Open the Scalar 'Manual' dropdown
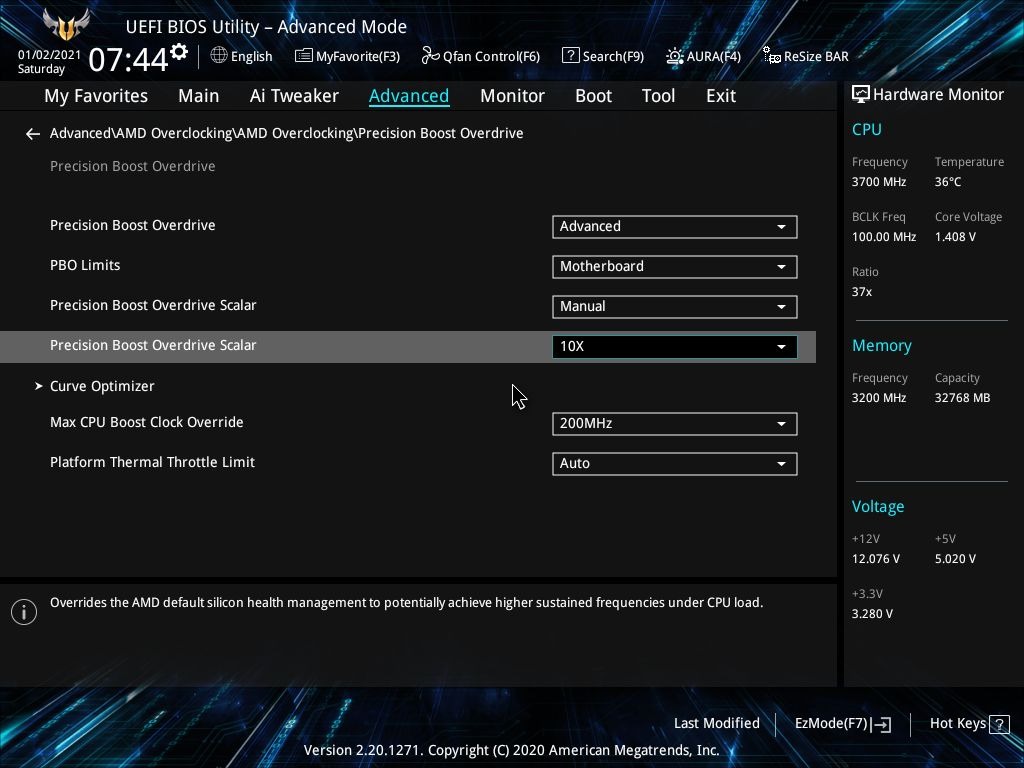 coord(675,306)
